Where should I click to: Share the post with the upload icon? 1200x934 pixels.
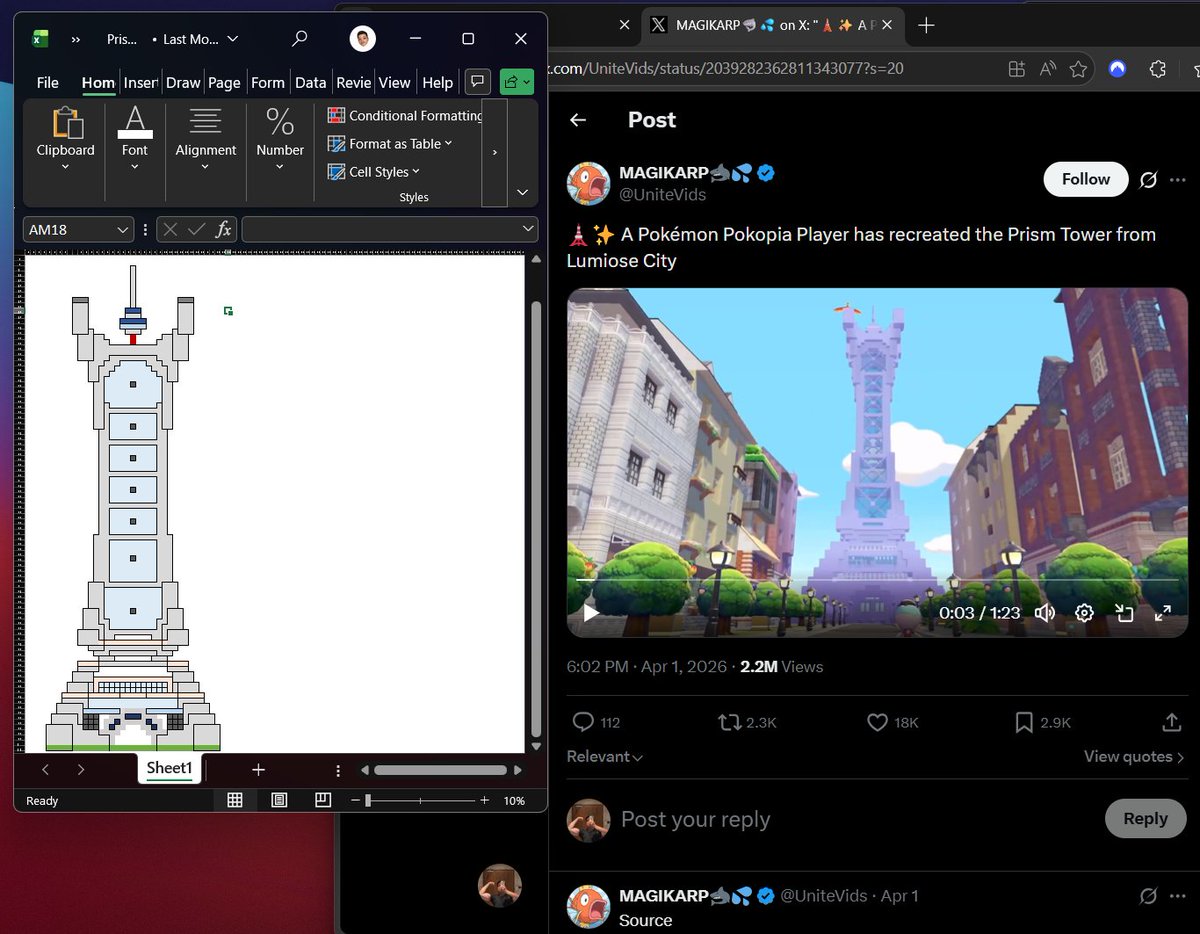coord(1172,722)
